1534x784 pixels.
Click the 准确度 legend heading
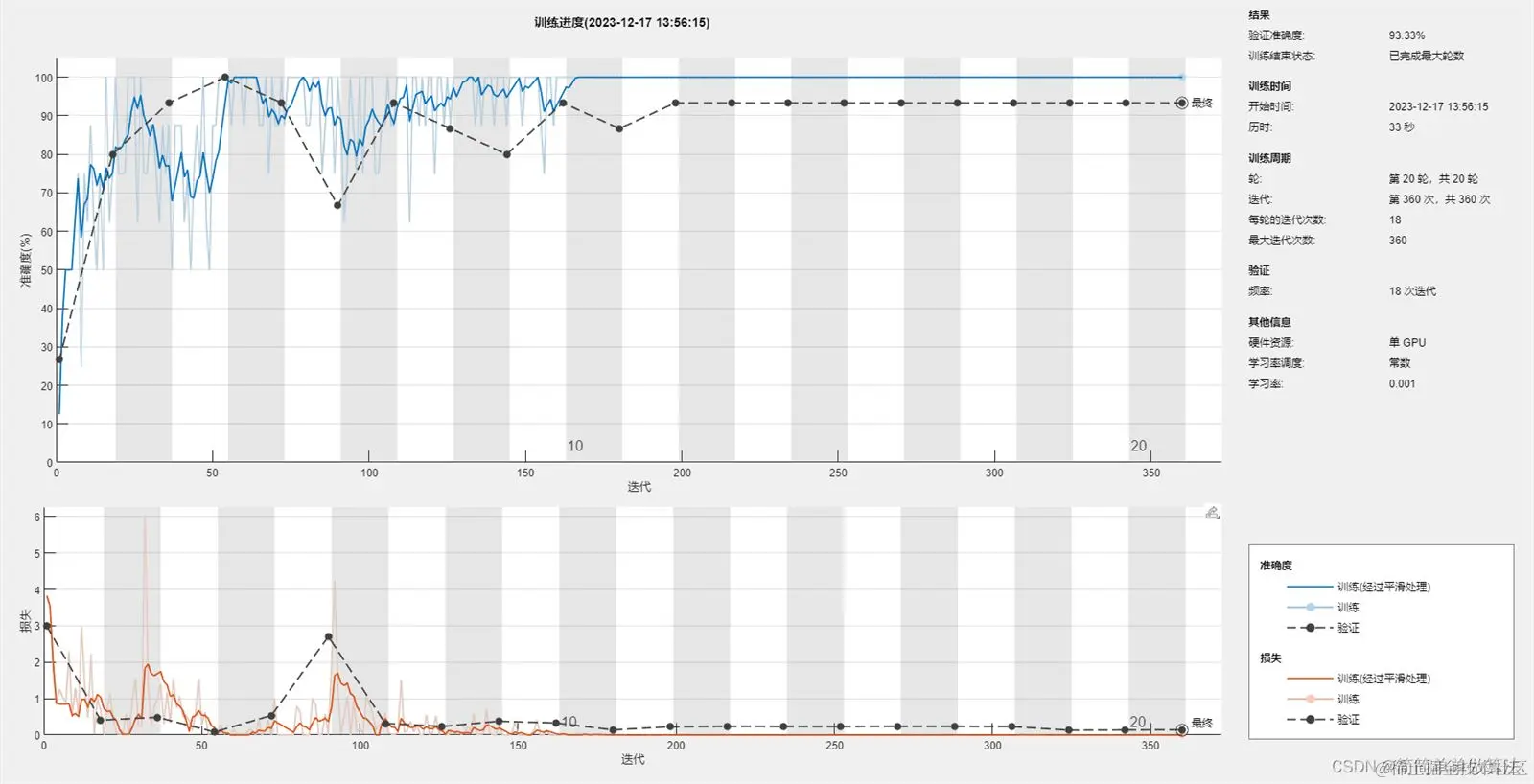1276,565
